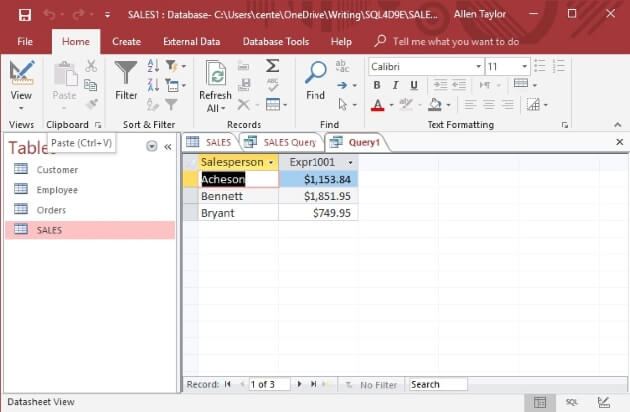Click the Refresh All button
This screenshot has width=630, height=412.
pos(215,85)
